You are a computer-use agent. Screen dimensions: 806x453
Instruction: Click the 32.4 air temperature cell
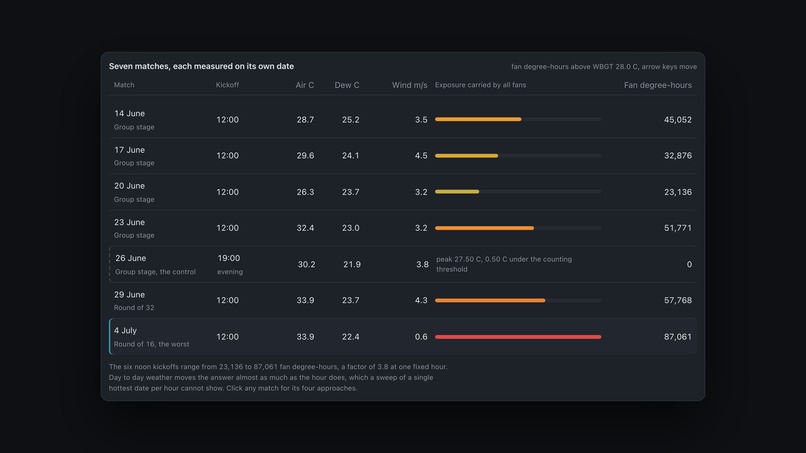(x=305, y=228)
